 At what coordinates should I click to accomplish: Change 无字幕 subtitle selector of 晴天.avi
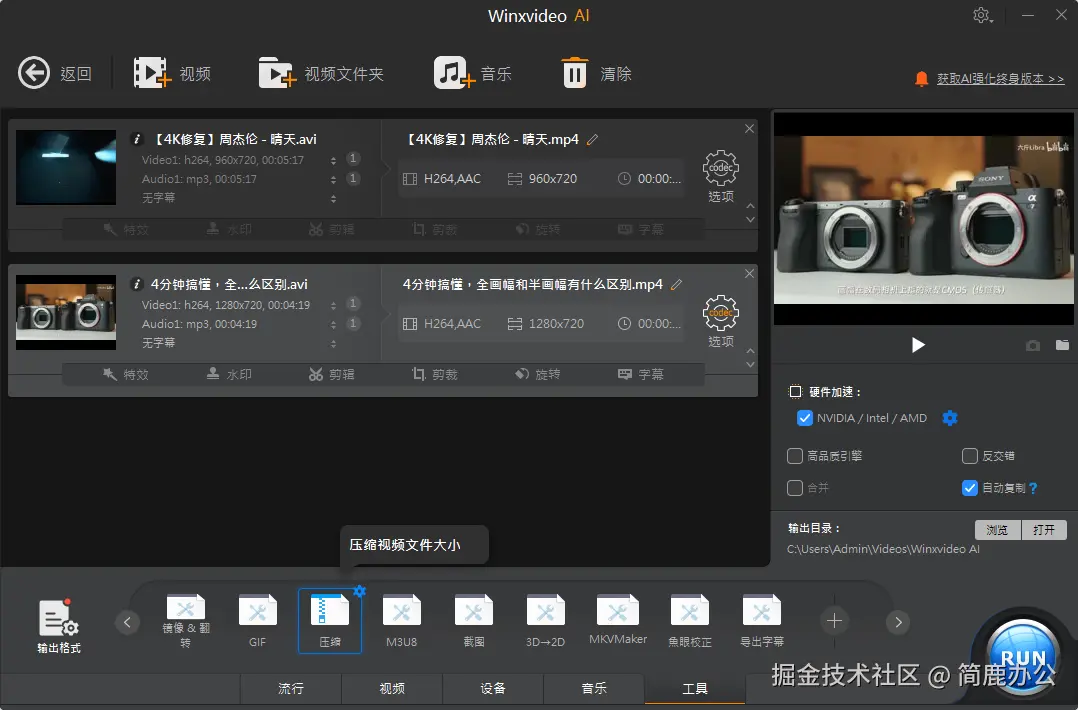coord(333,199)
